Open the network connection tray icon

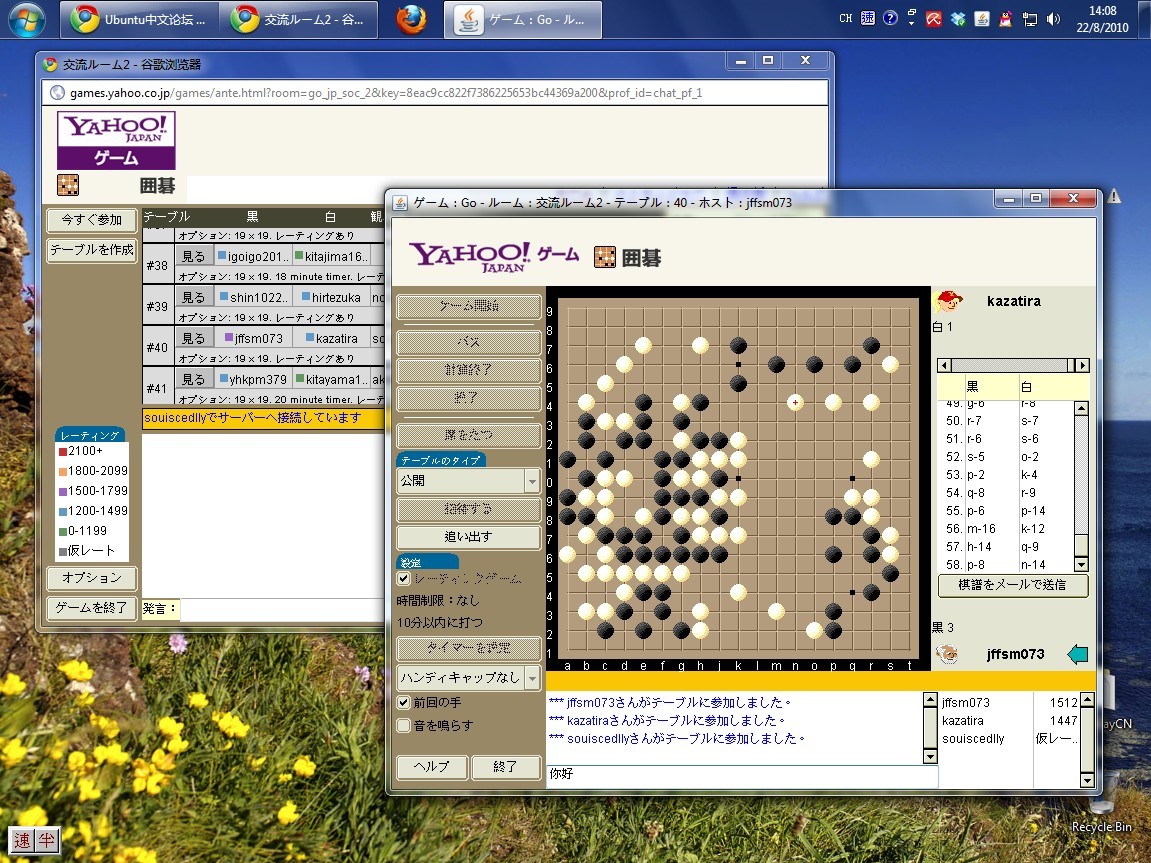(1030, 19)
